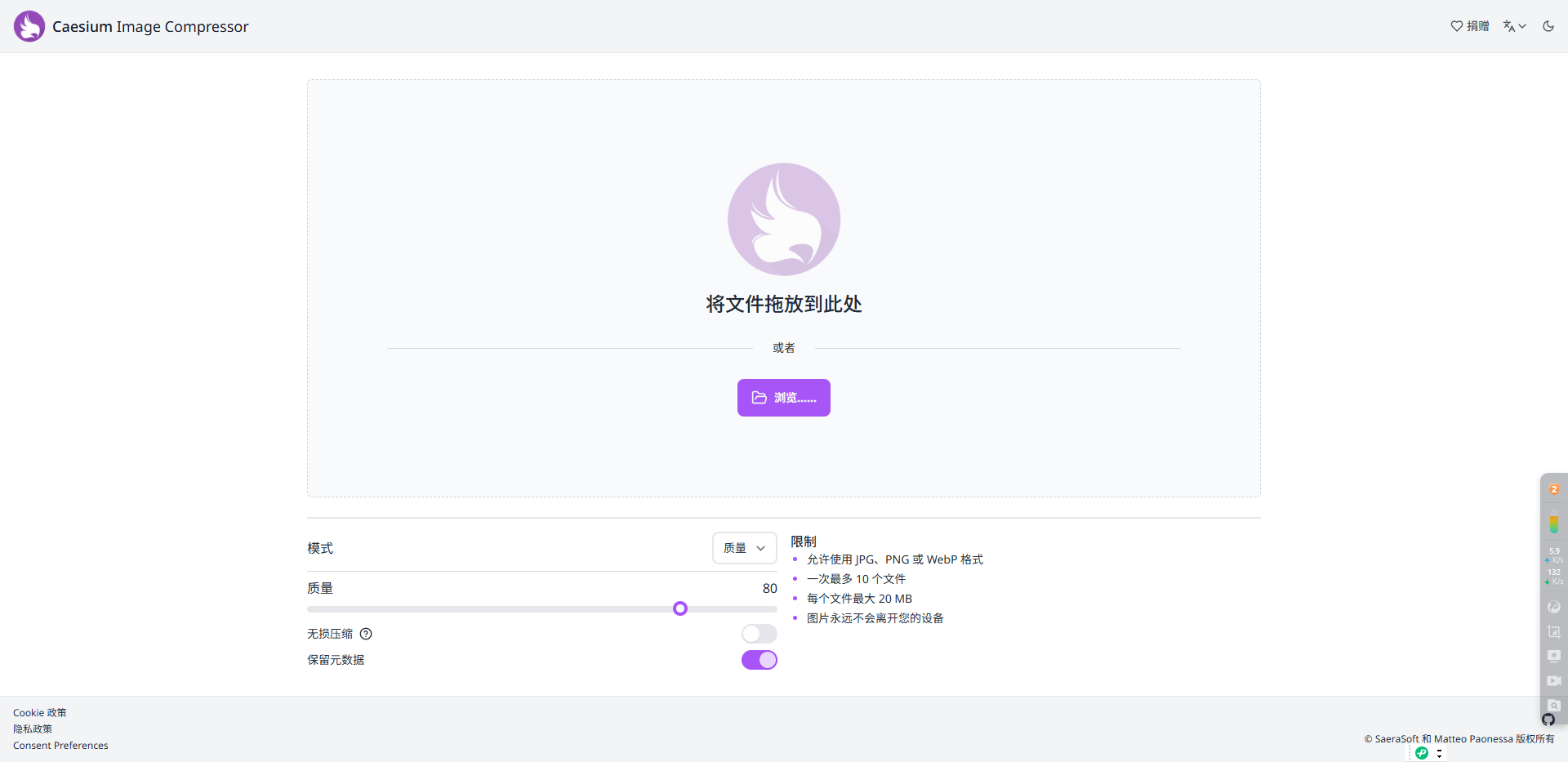Select the screenshot crop icon in the sidebar
The image size is (1568, 762).
pos(1554,631)
